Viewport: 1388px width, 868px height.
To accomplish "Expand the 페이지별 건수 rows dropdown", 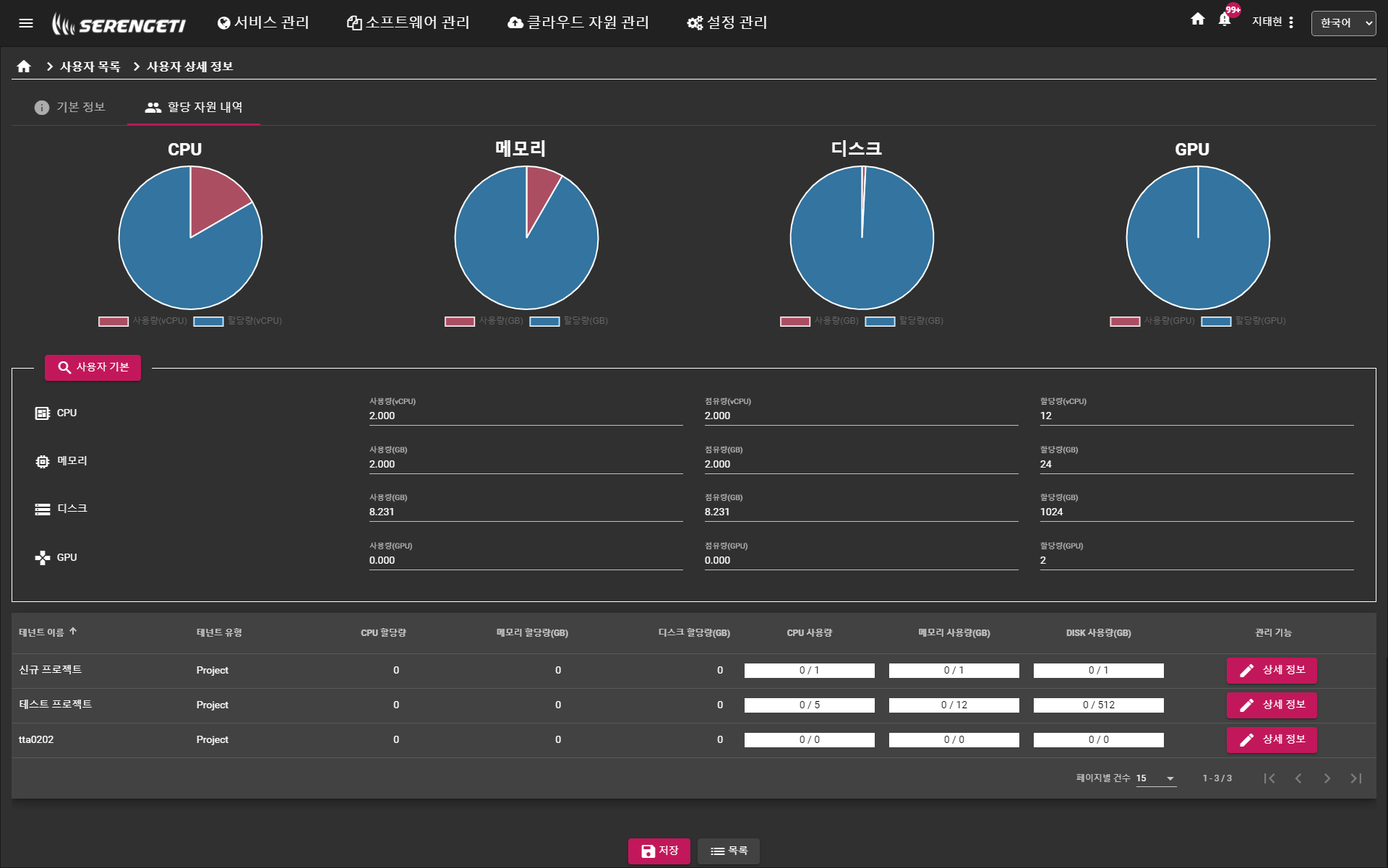I will [1156, 778].
